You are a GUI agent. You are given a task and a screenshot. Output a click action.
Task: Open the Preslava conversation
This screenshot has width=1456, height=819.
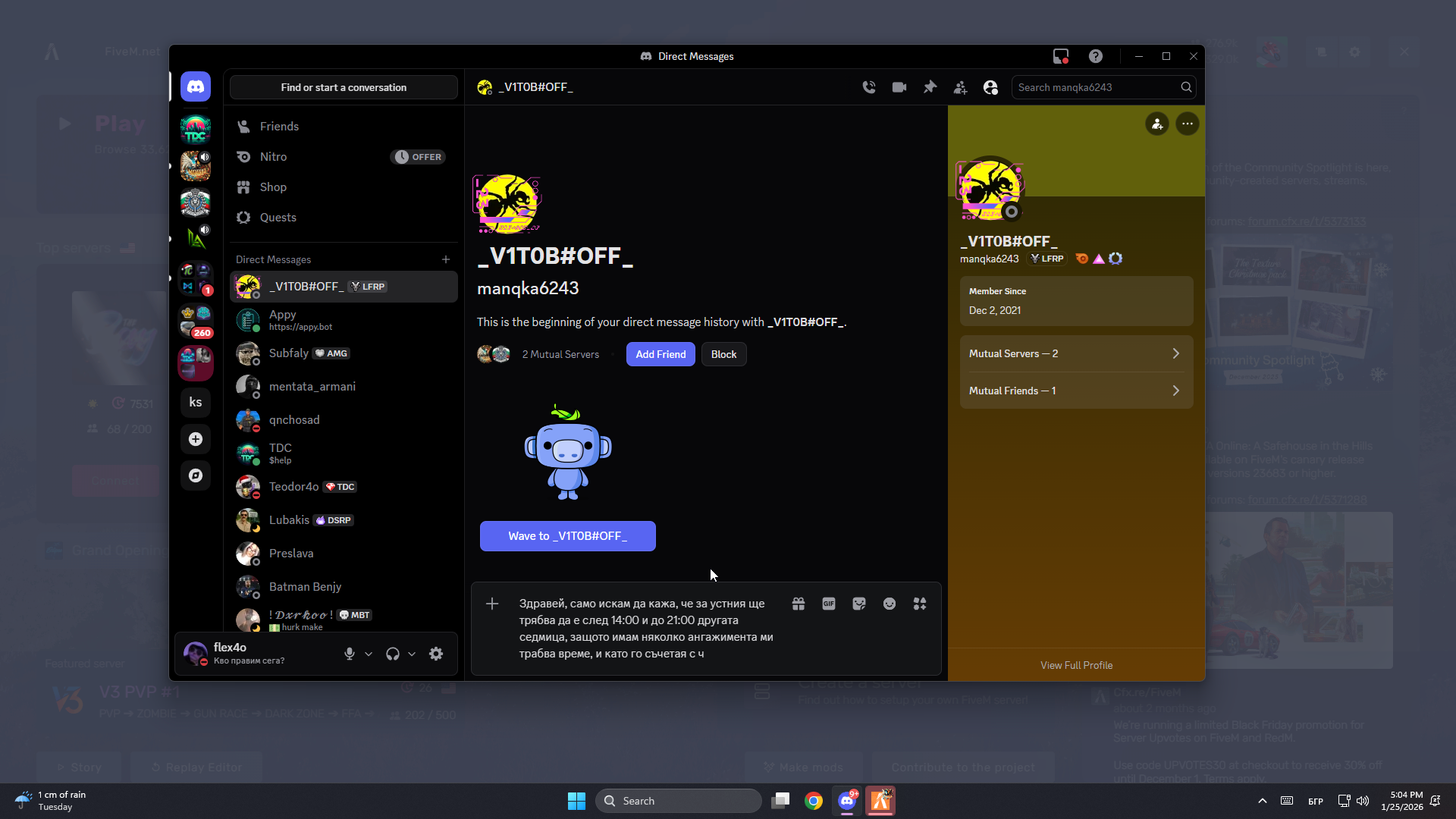point(344,554)
